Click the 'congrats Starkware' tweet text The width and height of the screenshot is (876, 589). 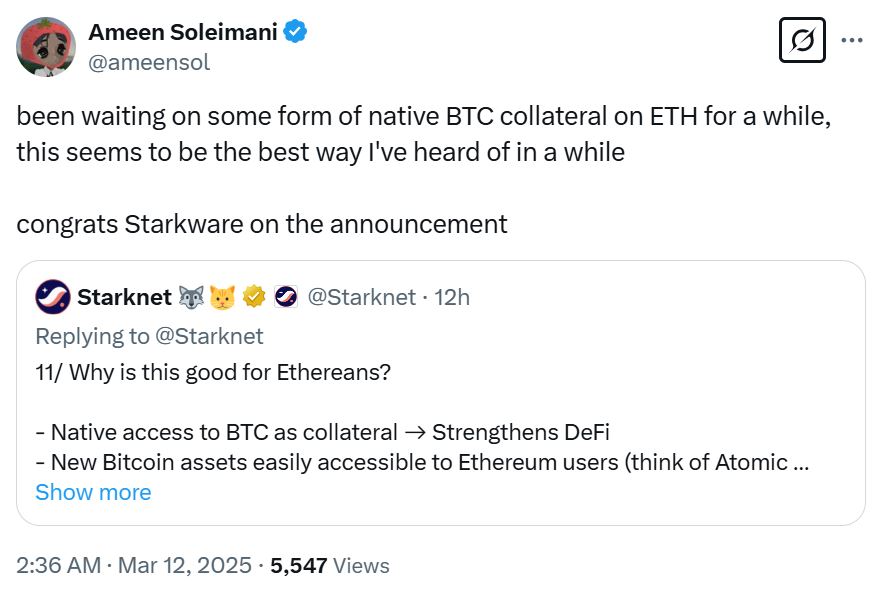coord(262,223)
